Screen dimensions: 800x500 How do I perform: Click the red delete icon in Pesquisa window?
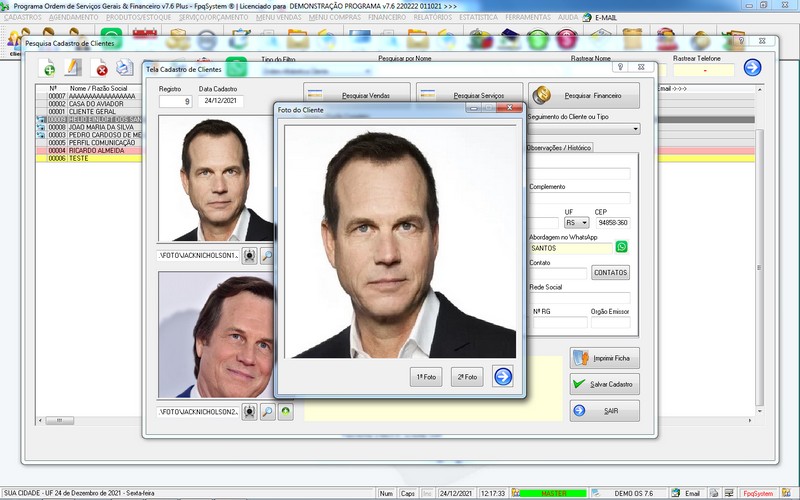pyautogui.click(x=99, y=67)
